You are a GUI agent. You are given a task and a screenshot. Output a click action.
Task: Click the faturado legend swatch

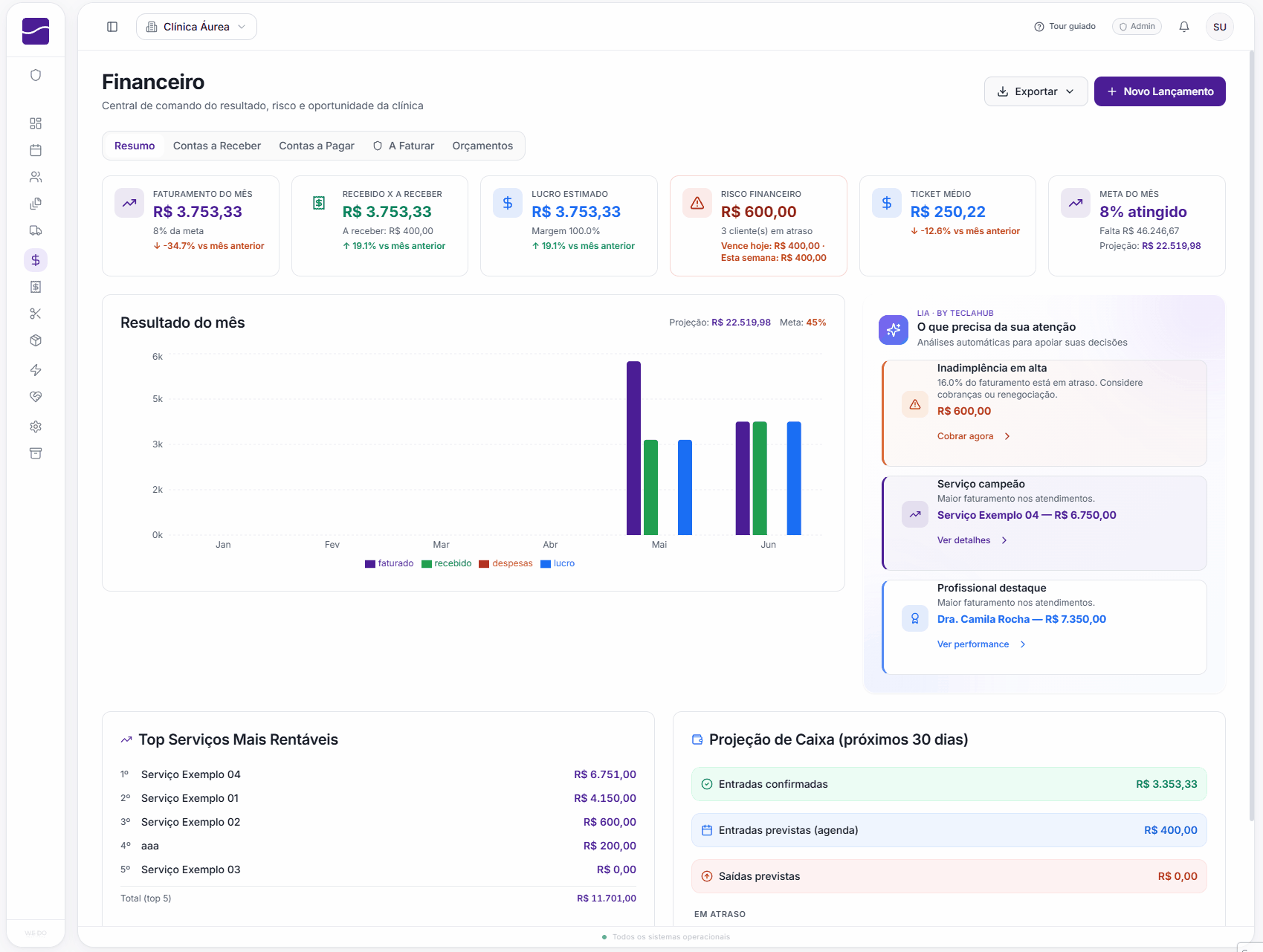(x=370, y=564)
